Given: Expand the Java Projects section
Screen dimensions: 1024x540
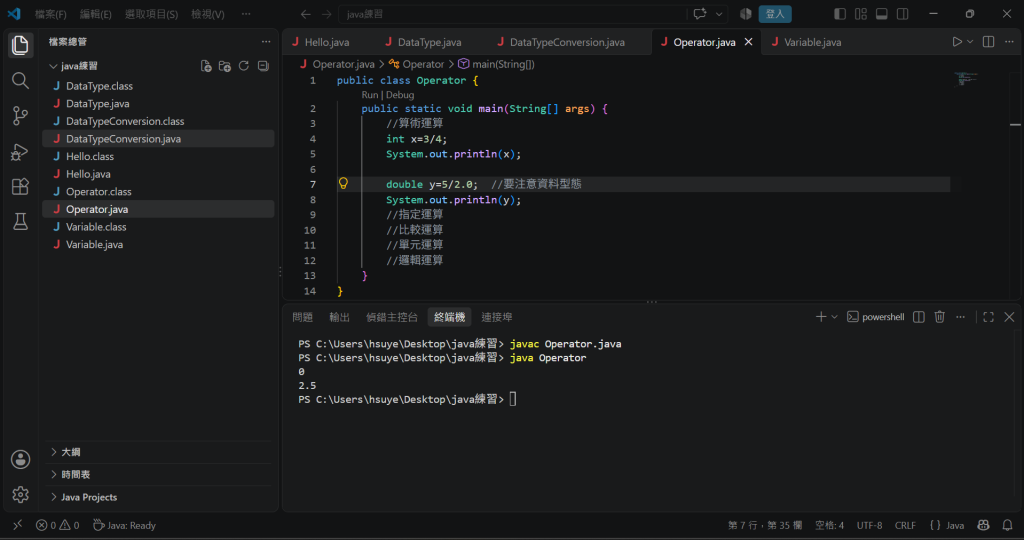Looking at the screenshot, I should (x=54, y=497).
